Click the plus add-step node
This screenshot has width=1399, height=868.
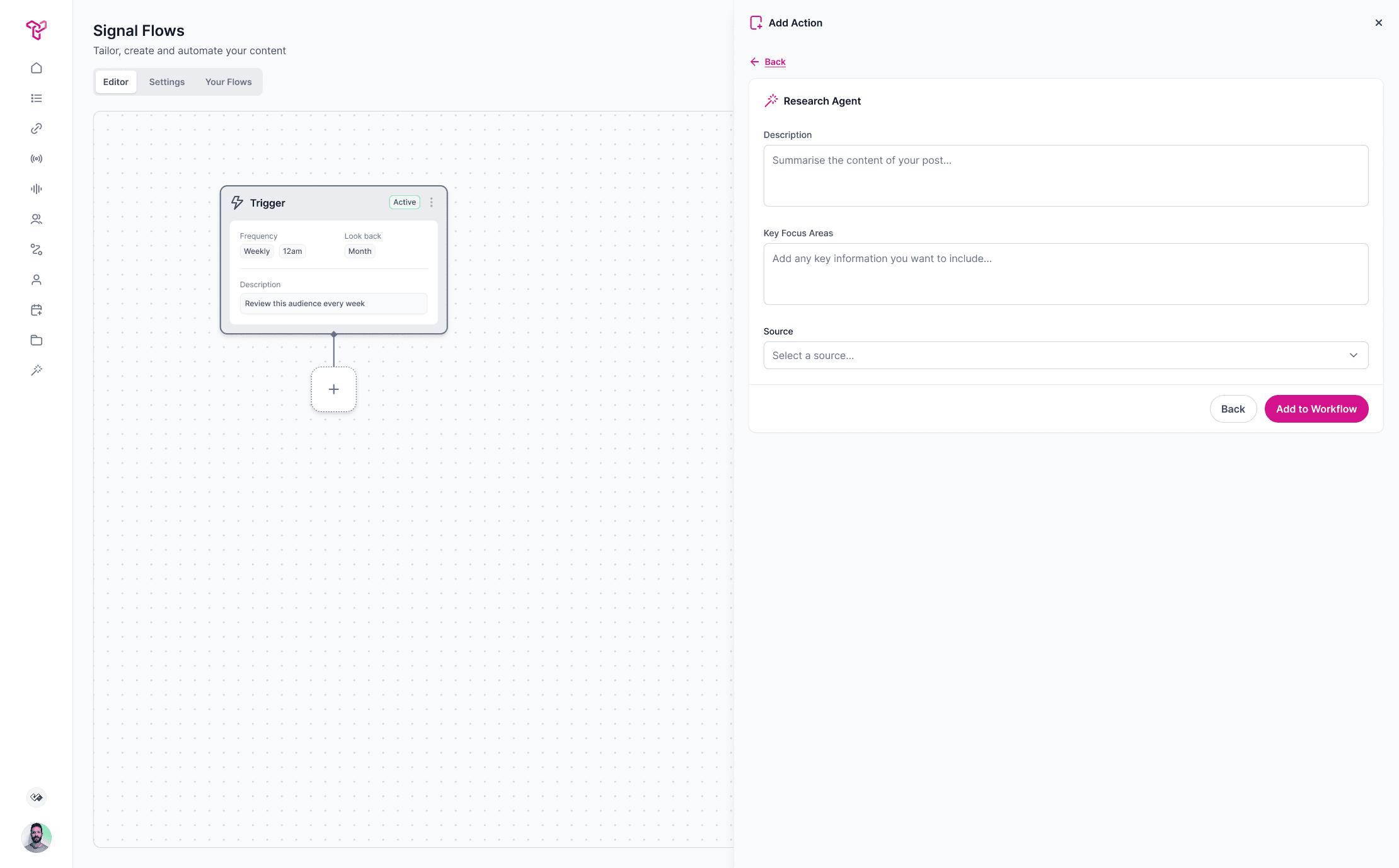click(x=334, y=389)
